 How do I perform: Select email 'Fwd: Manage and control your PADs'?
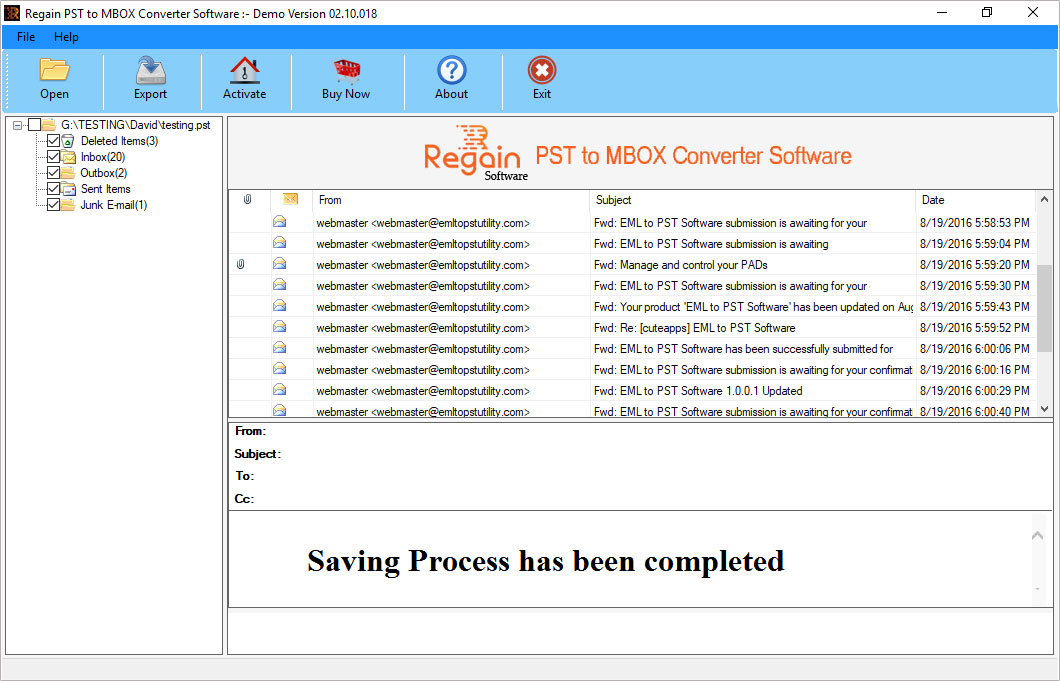[x=680, y=264]
